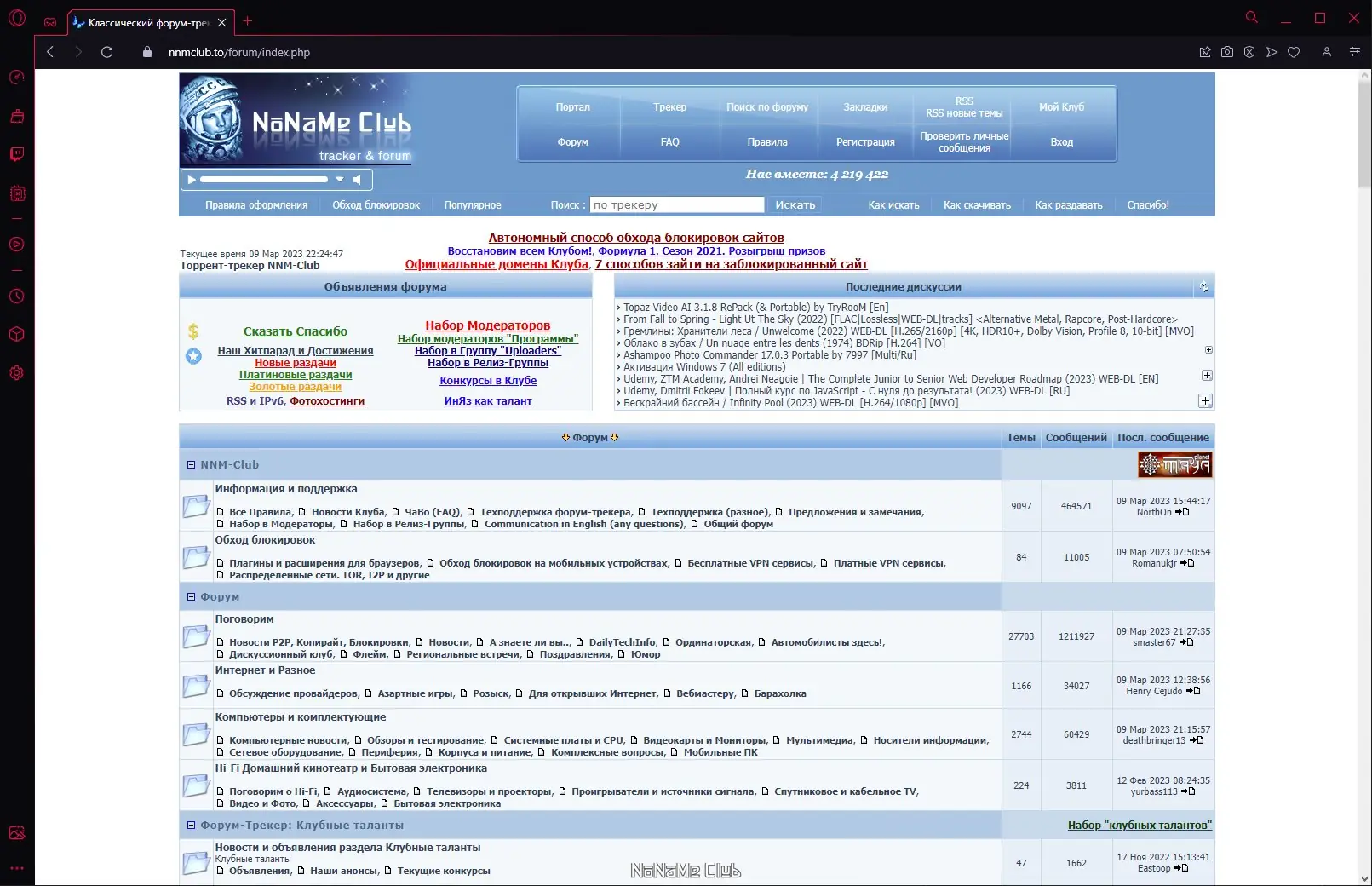Viewport: 1372px width, 886px height.
Task: Open the Портал menu item
Action: (572, 107)
